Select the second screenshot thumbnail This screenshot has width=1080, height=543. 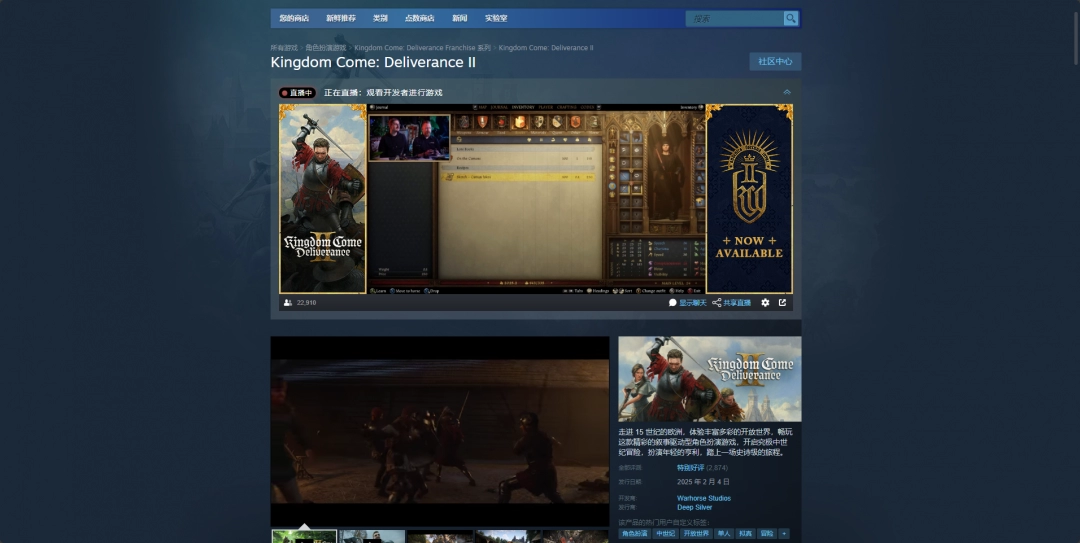point(372,537)
